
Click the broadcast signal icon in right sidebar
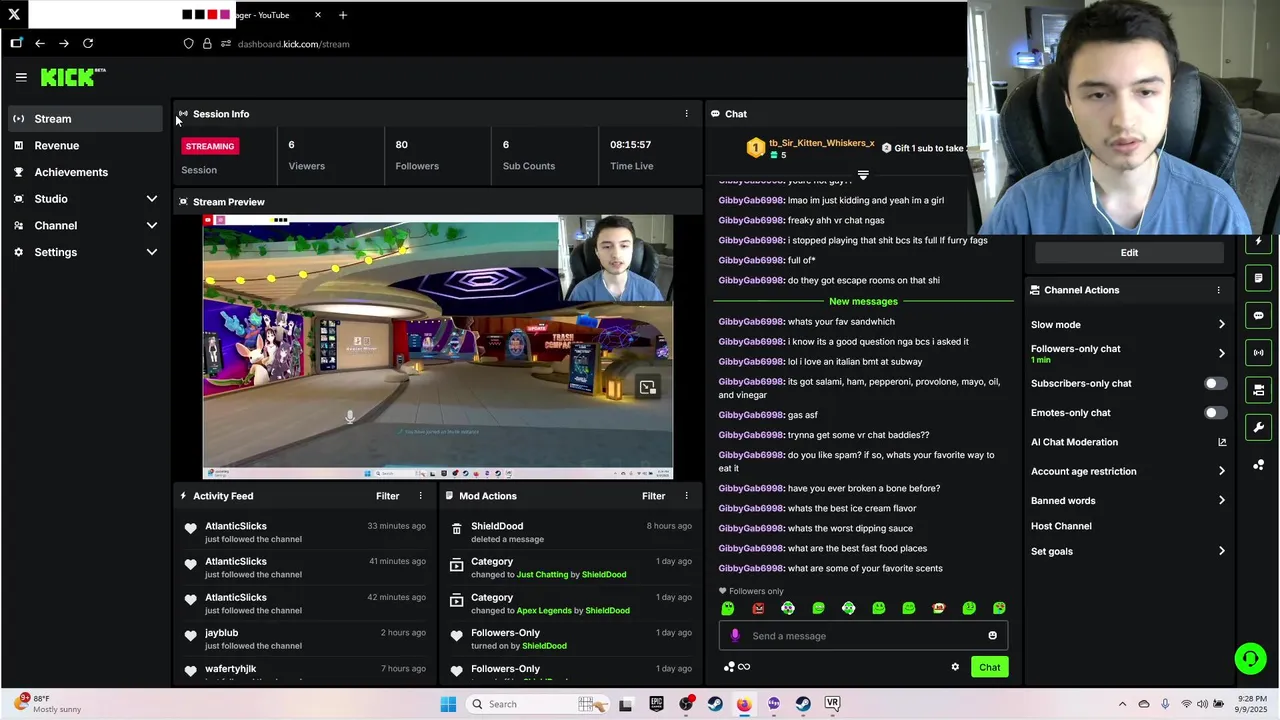tap(1258, 352)
